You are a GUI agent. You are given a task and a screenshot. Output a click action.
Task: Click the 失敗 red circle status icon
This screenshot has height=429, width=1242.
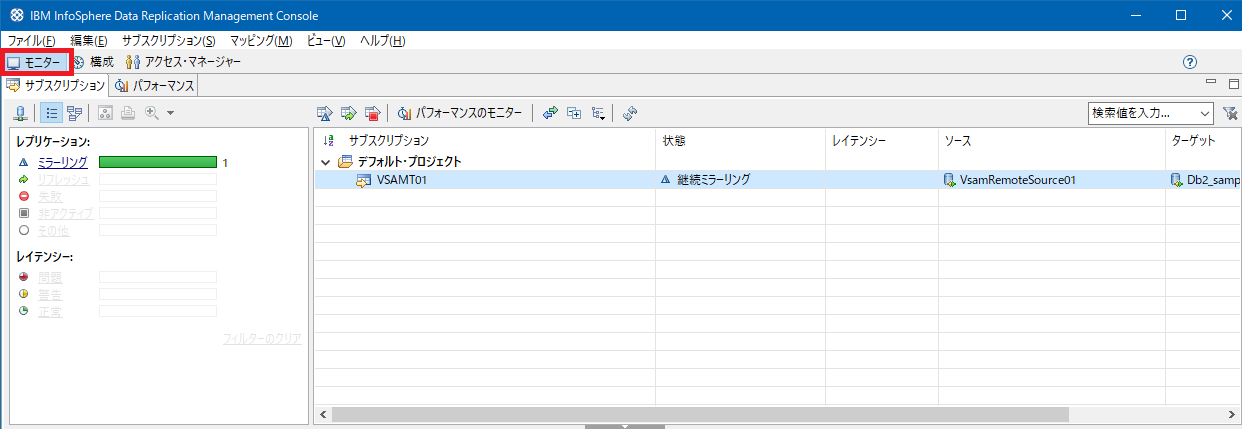click(23, 196)
